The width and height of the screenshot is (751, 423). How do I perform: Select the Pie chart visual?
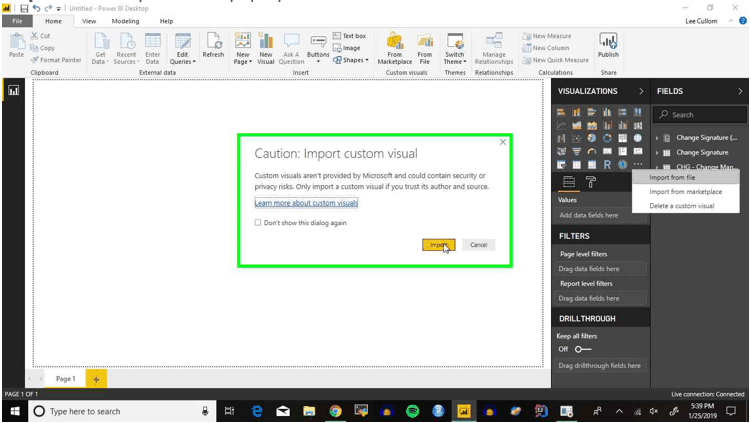click(592, 138)
